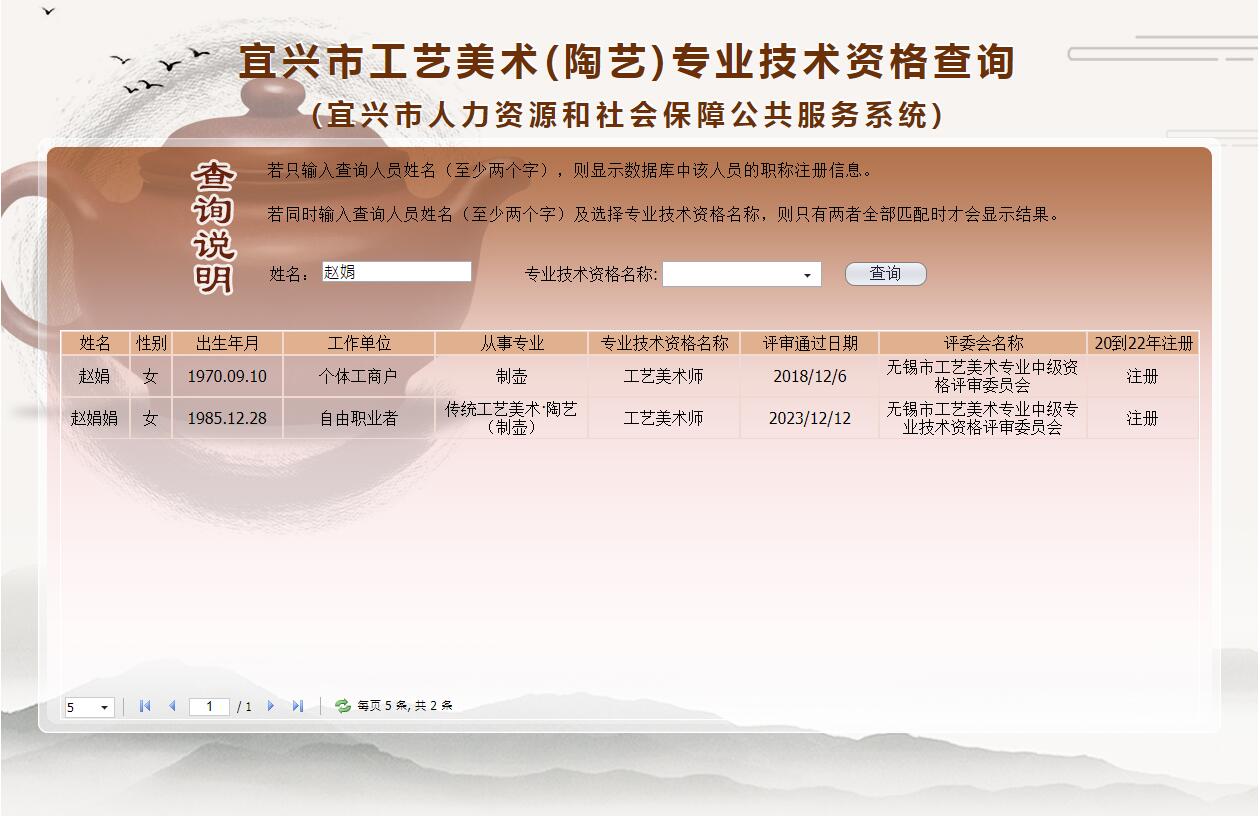Screen dimensions: 1260x817
Task: Open the page-size dropdown showing 5
Action: [88, 706]
